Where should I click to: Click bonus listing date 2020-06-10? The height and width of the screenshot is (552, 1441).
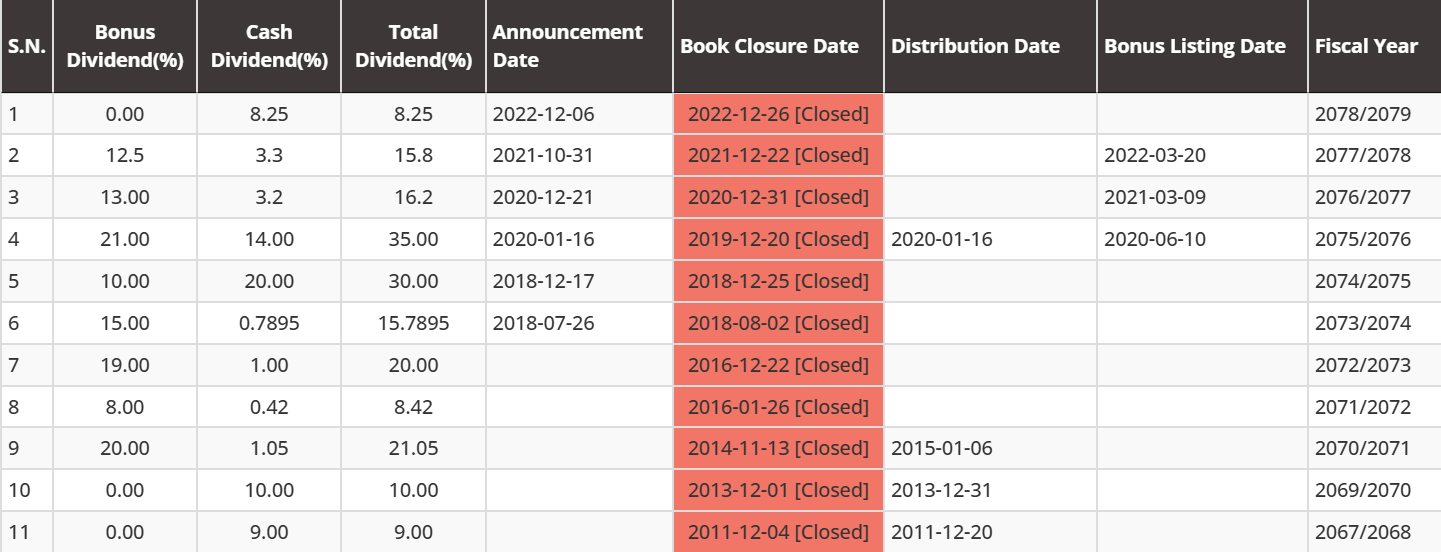point(1154,239)
